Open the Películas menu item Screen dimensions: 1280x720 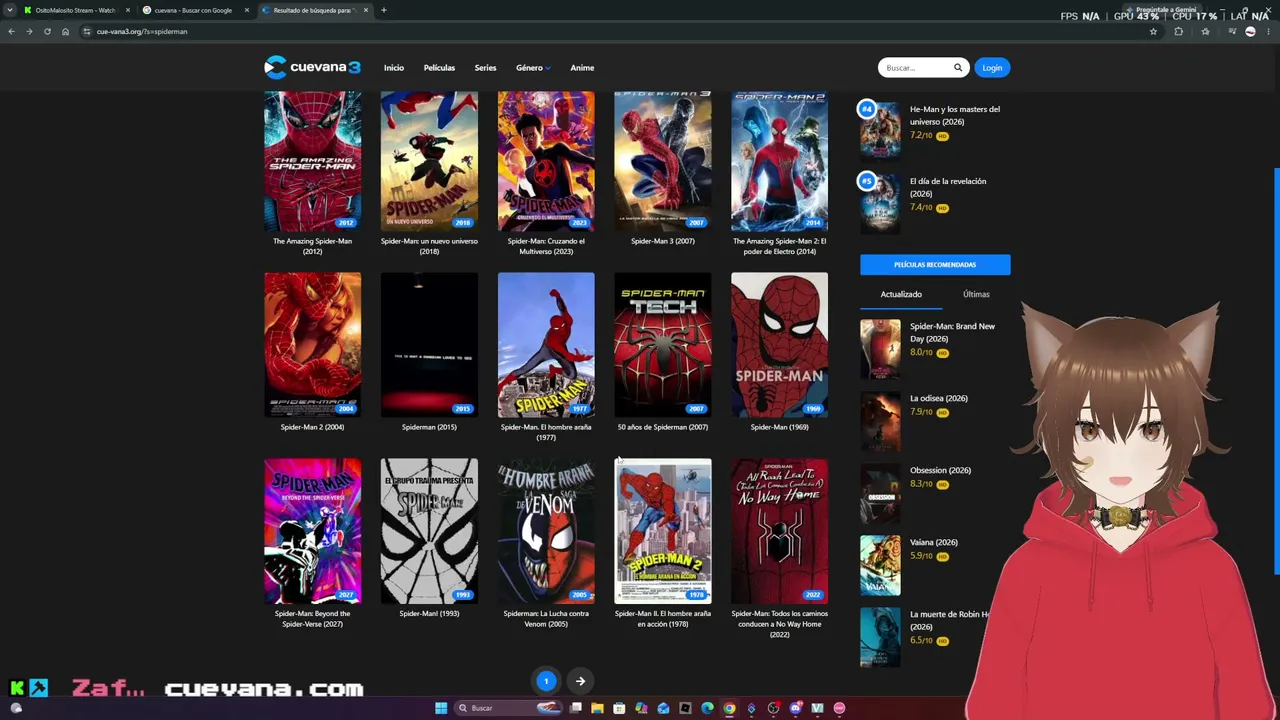click(439, 68)
